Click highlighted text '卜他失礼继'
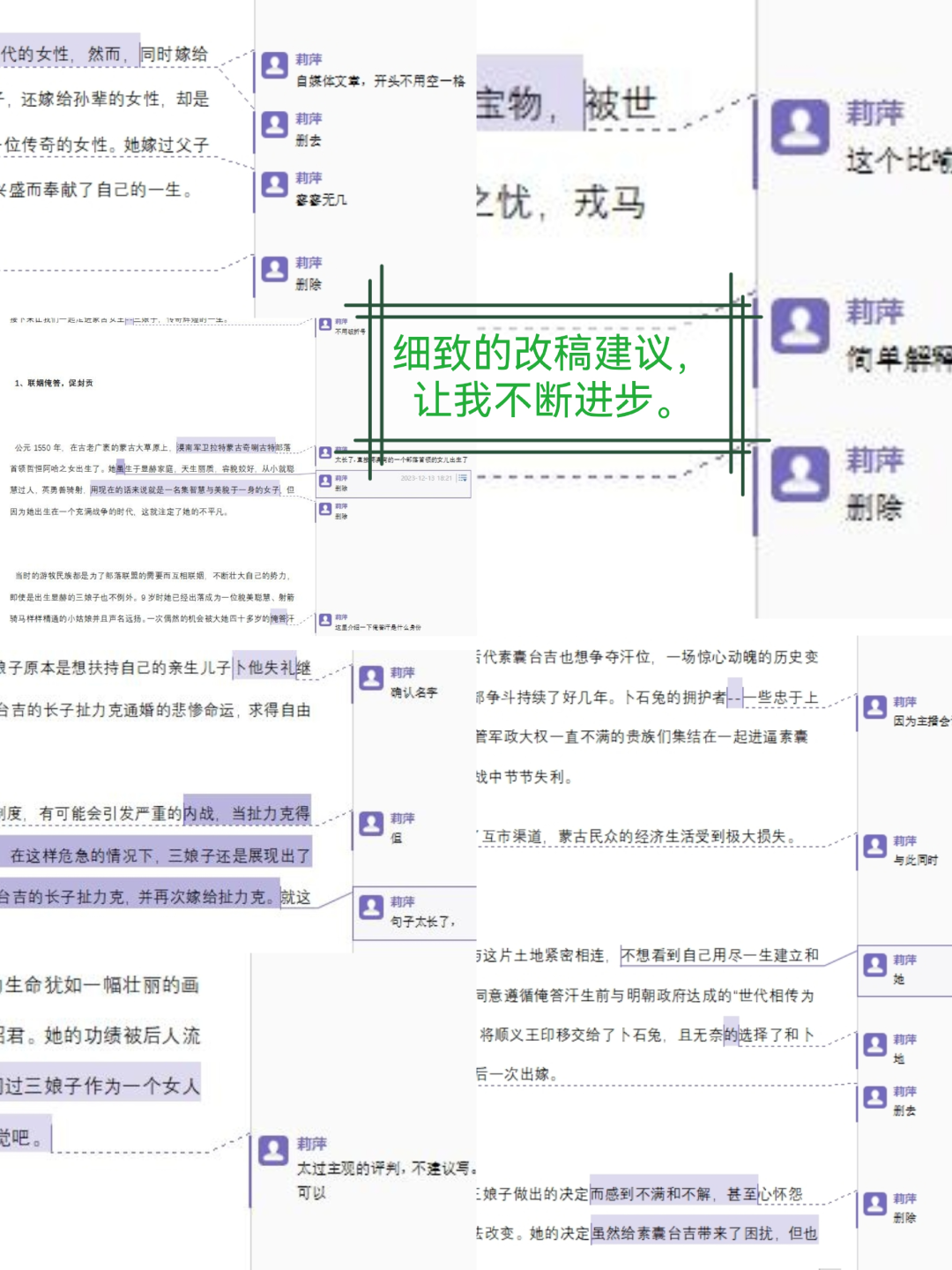This screenshot has height=1270, width=952. pyautogui.click(x=272, y=668)
